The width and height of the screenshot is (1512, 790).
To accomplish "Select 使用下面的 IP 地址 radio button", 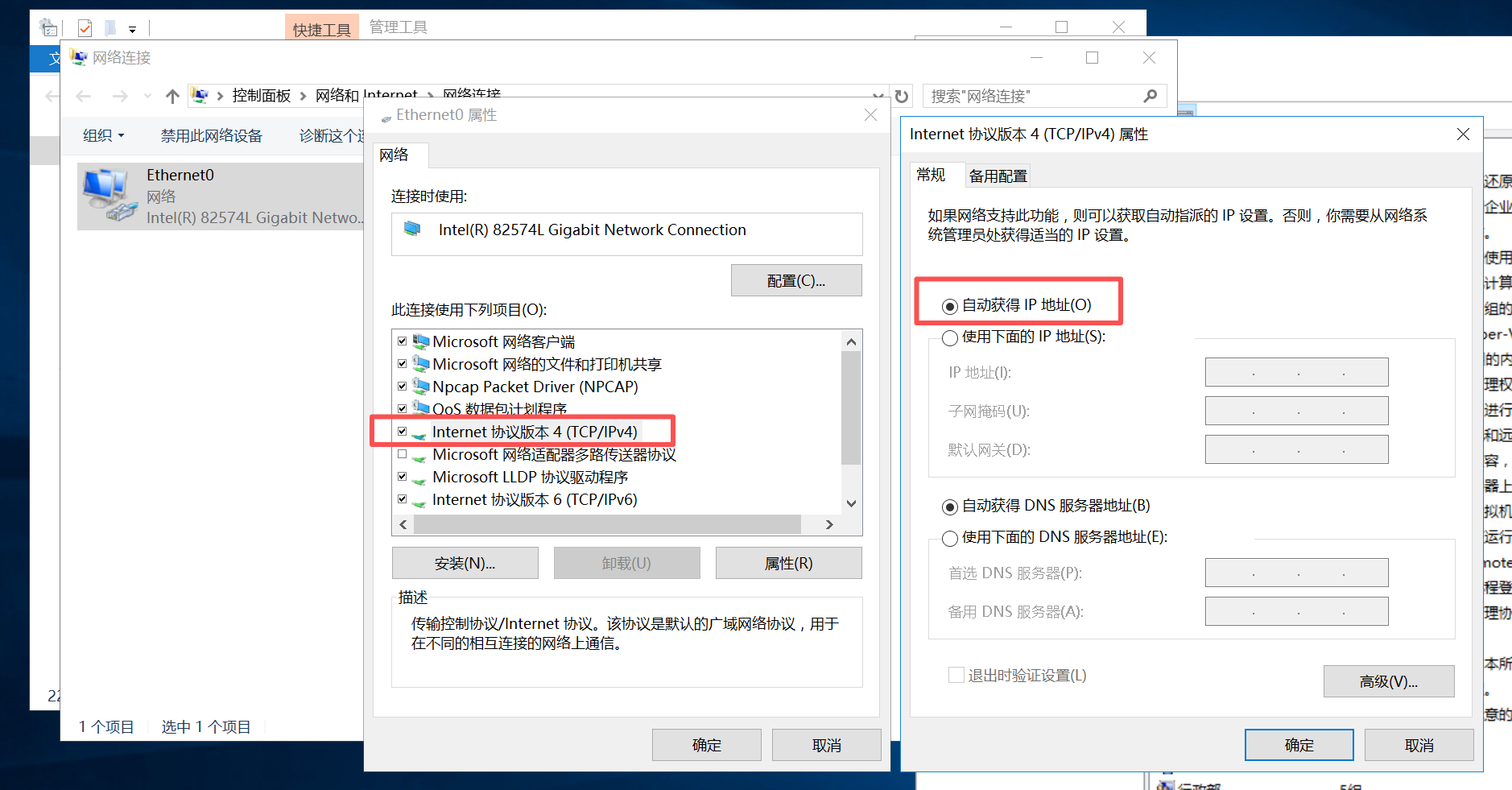I will click(x=950, y=338).
